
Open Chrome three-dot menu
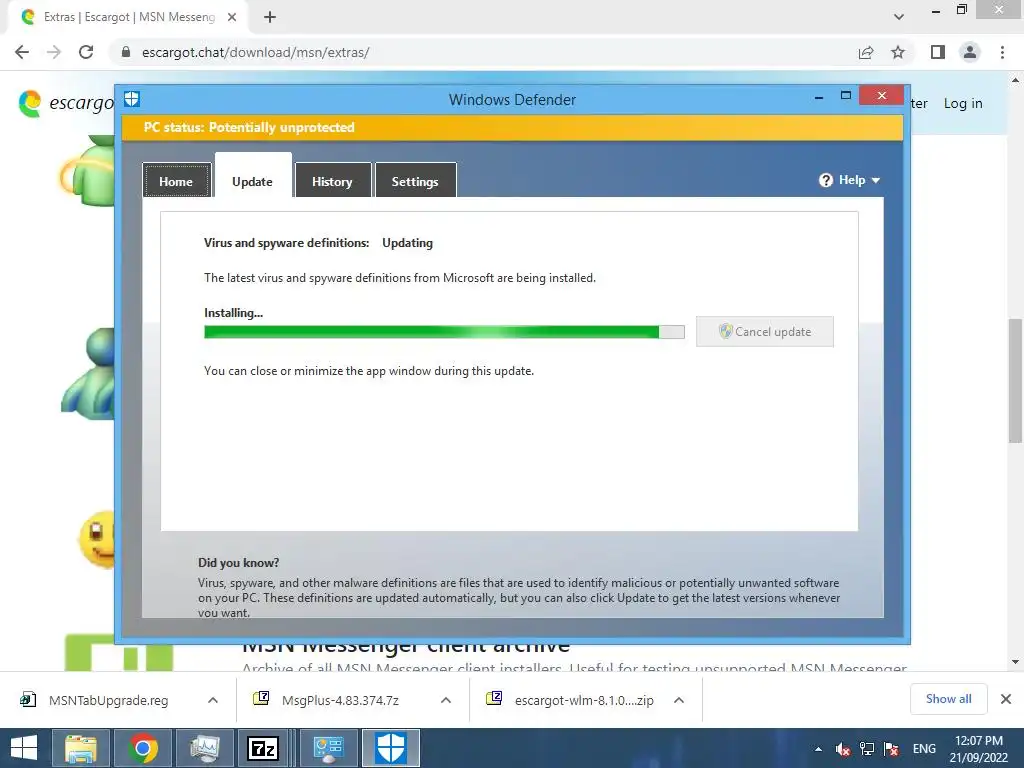1002,52
